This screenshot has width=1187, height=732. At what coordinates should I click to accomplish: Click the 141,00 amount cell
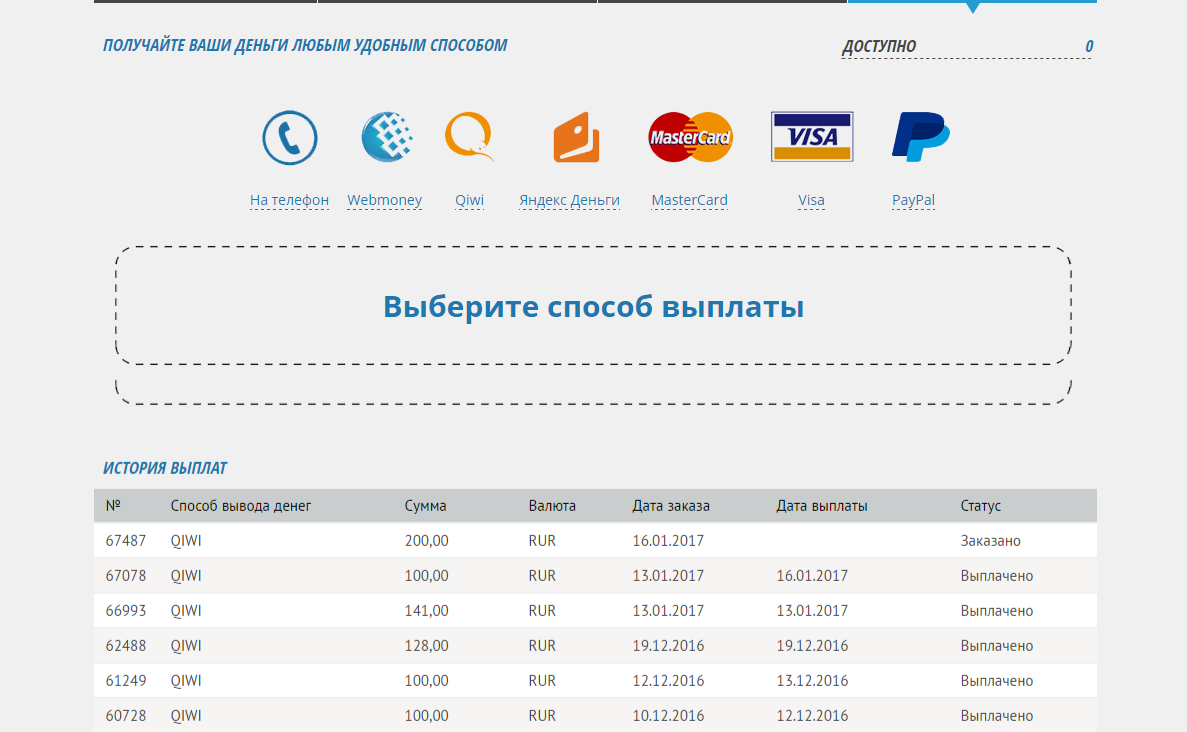426,610
